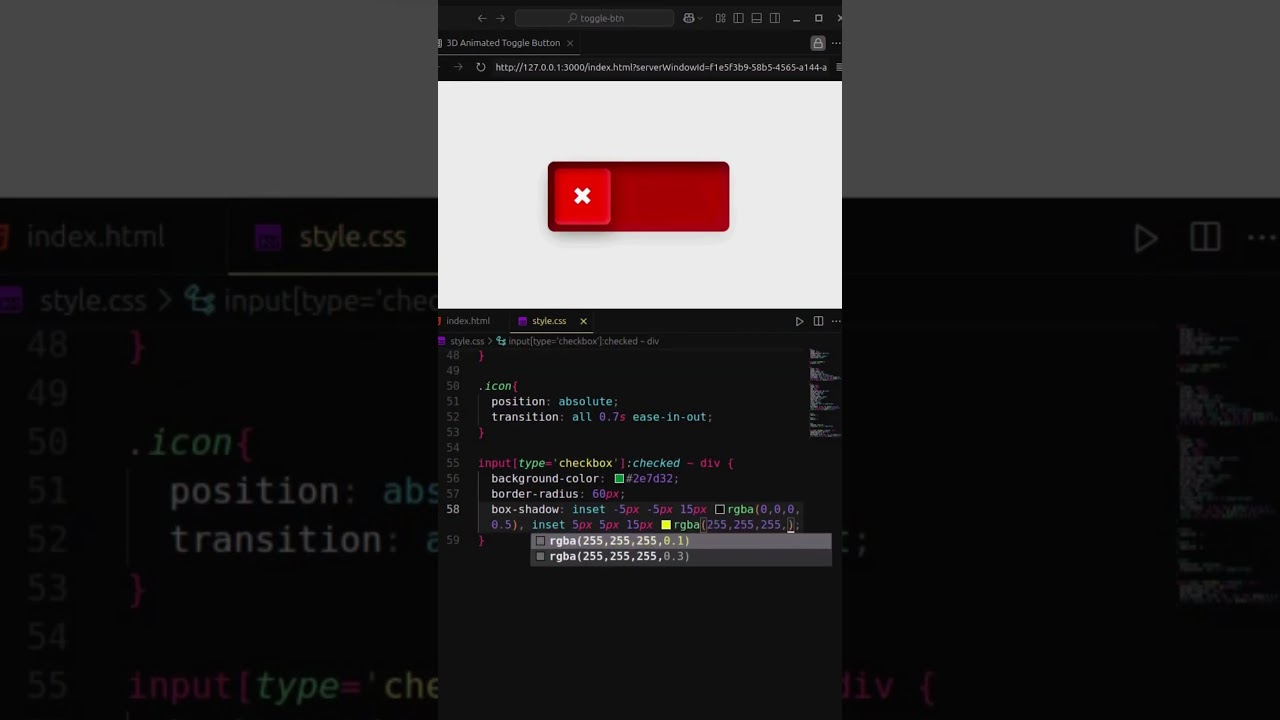Pick the rgba(255,255,255,0.1) suggestion
This screenshot has height=720, width=1280.
point(681,541)
